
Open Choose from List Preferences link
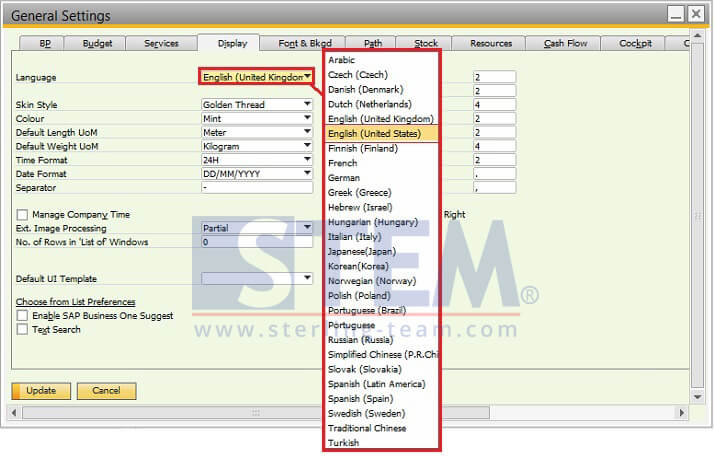pos(76,302)
